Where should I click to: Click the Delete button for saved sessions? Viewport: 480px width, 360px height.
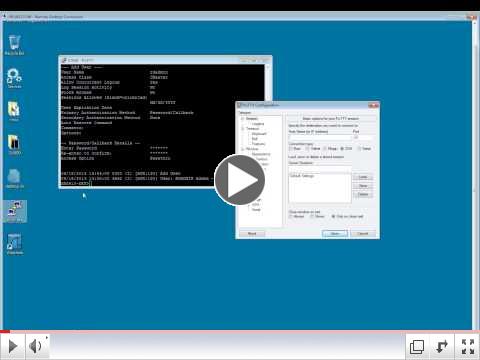(x=363, y=194)
